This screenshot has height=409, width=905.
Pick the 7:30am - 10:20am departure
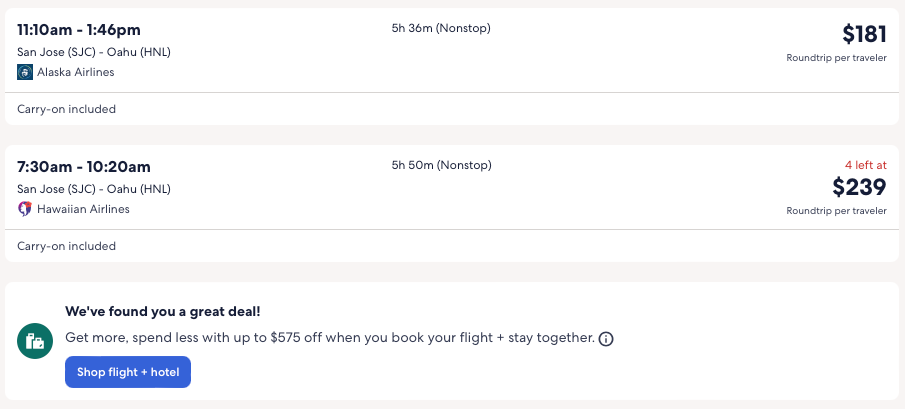click(x=84, y=166)
